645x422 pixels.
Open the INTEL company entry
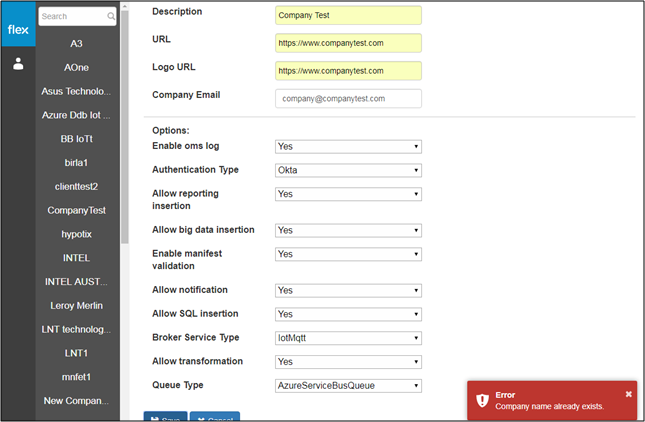[x=77, y=258]
